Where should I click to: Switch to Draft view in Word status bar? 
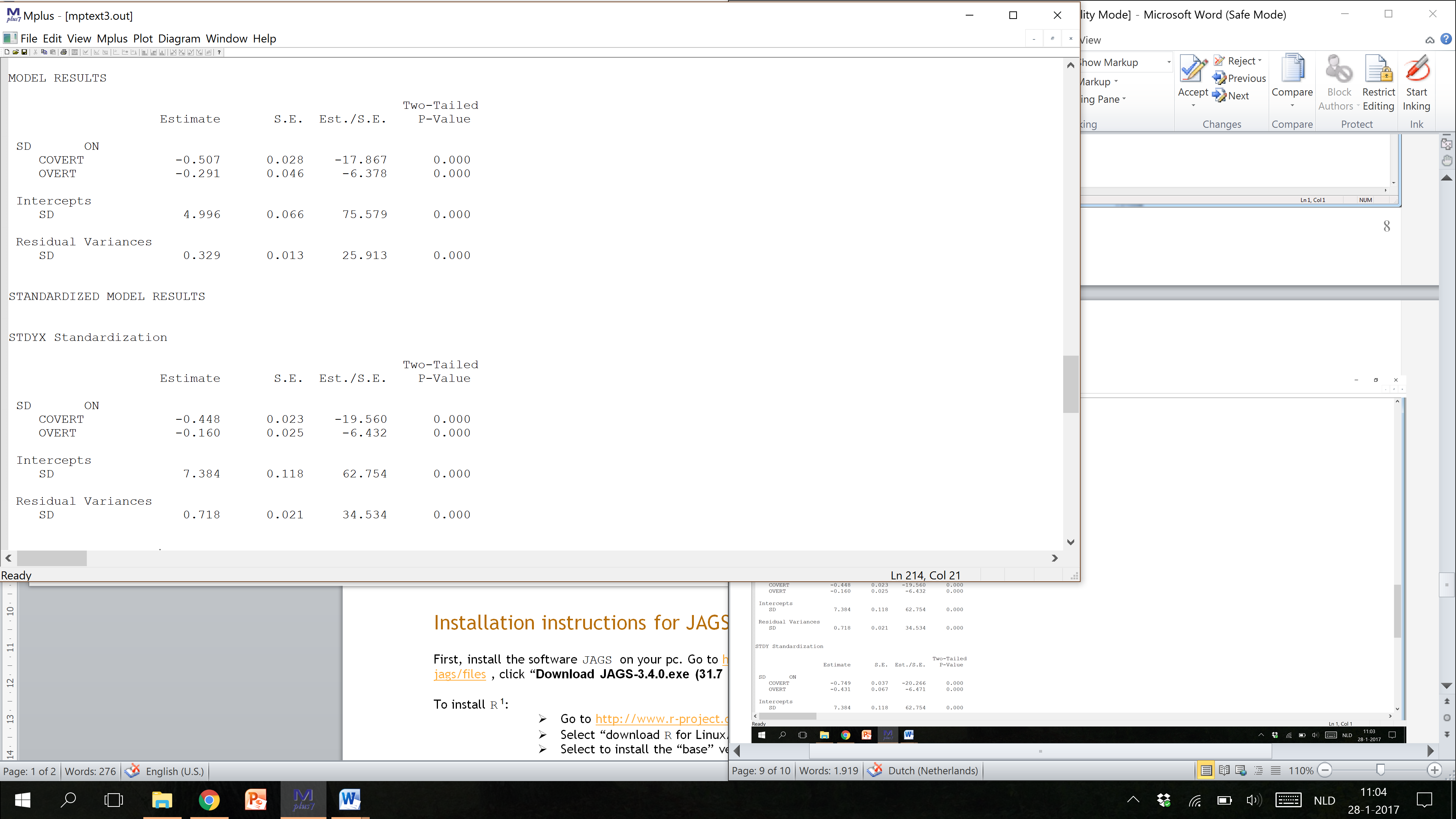click(1276, 770)
